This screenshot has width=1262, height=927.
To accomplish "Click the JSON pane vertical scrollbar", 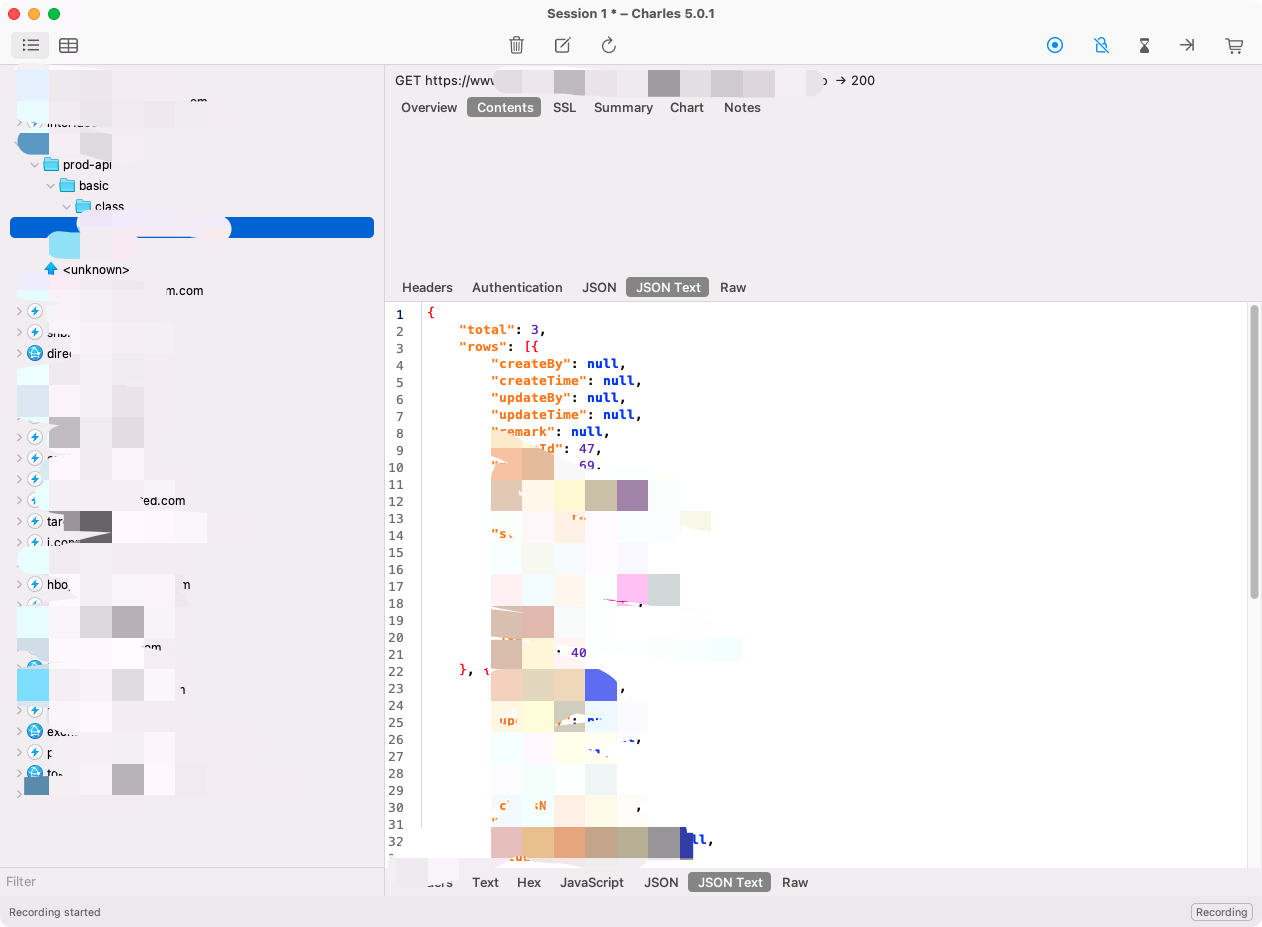I will click(x=1254, y=452).
